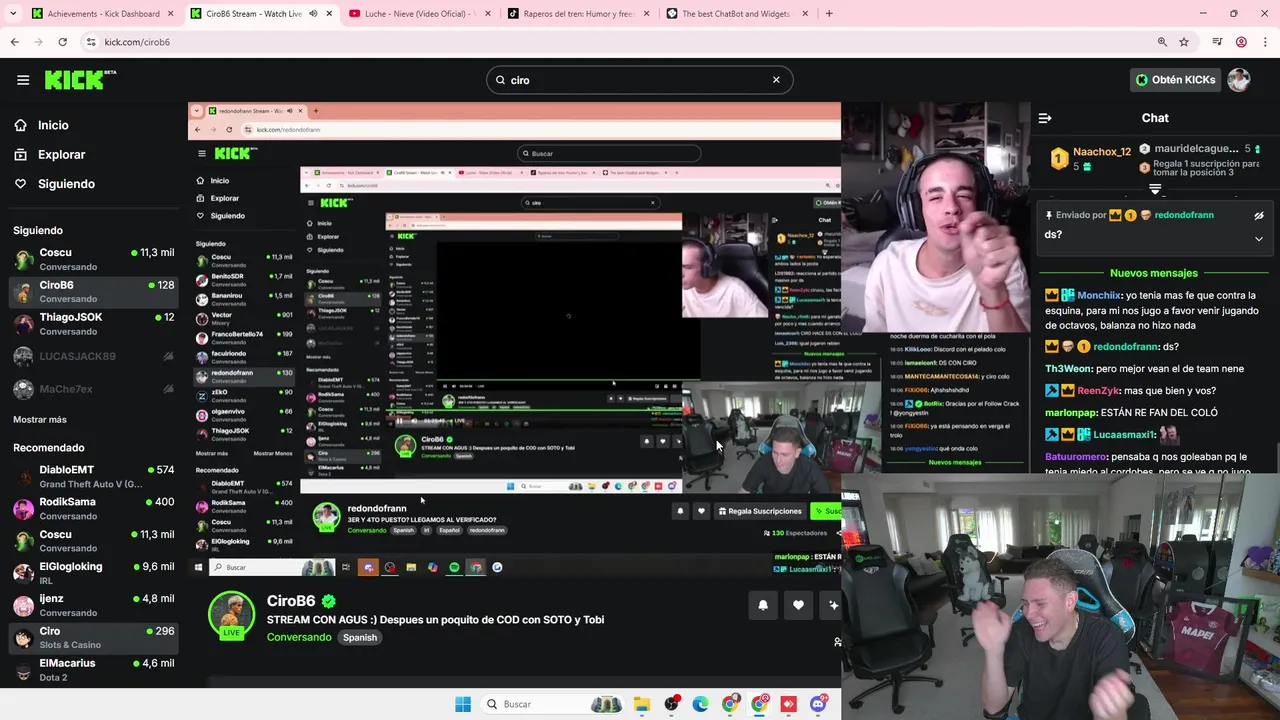Go back using browser back arrow
Image resolution: width=1280 pixels, height=720 pixels.
(14, 42)
